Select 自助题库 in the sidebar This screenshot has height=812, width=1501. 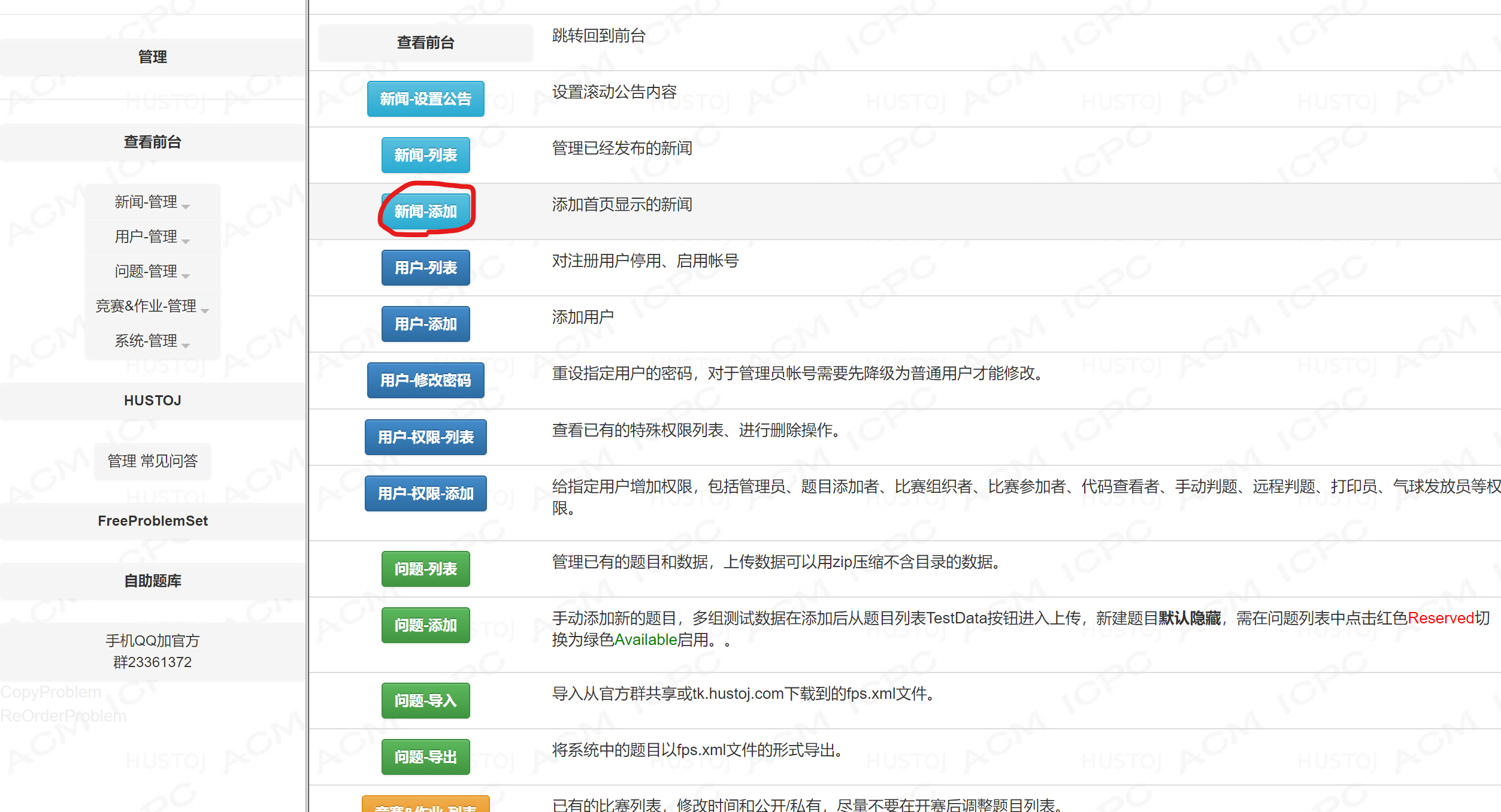point(153,581)
